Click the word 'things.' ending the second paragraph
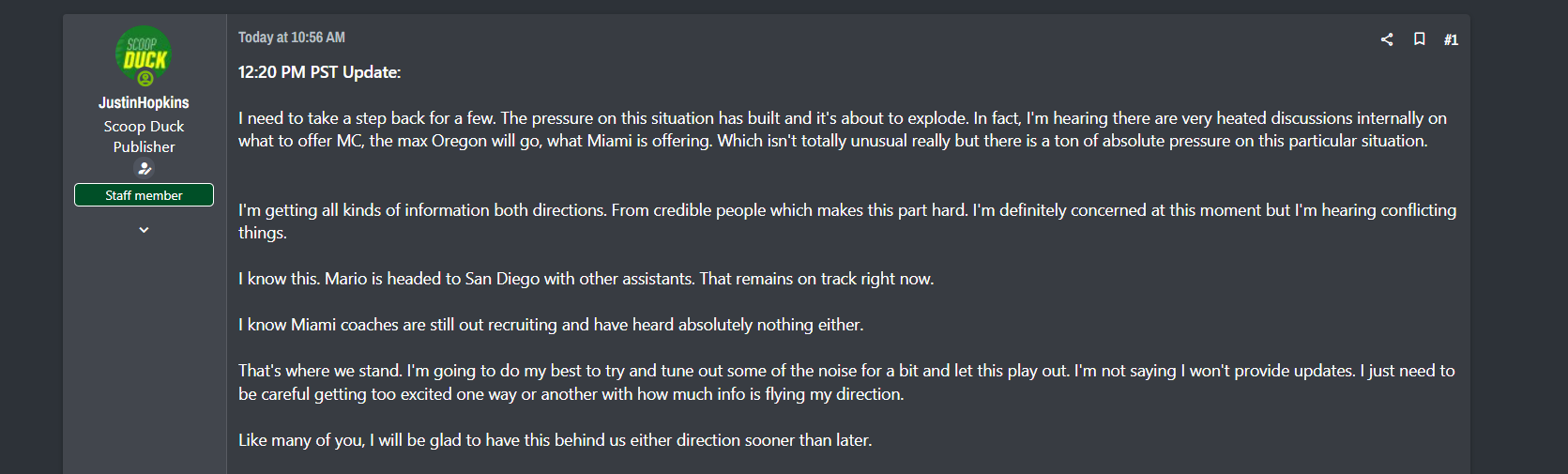The height and width of the screenshot is (474, 1568). tap(262, 233)
